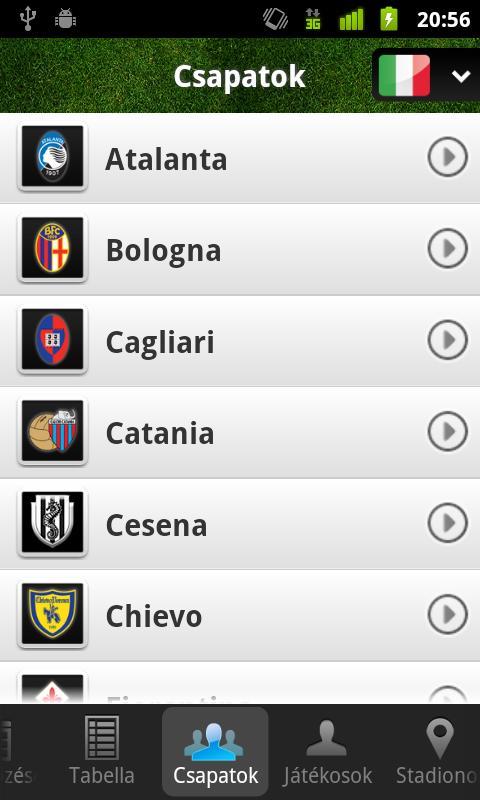
Task: Select the Cagliari team logo
Action: click(x=53, y=340)
